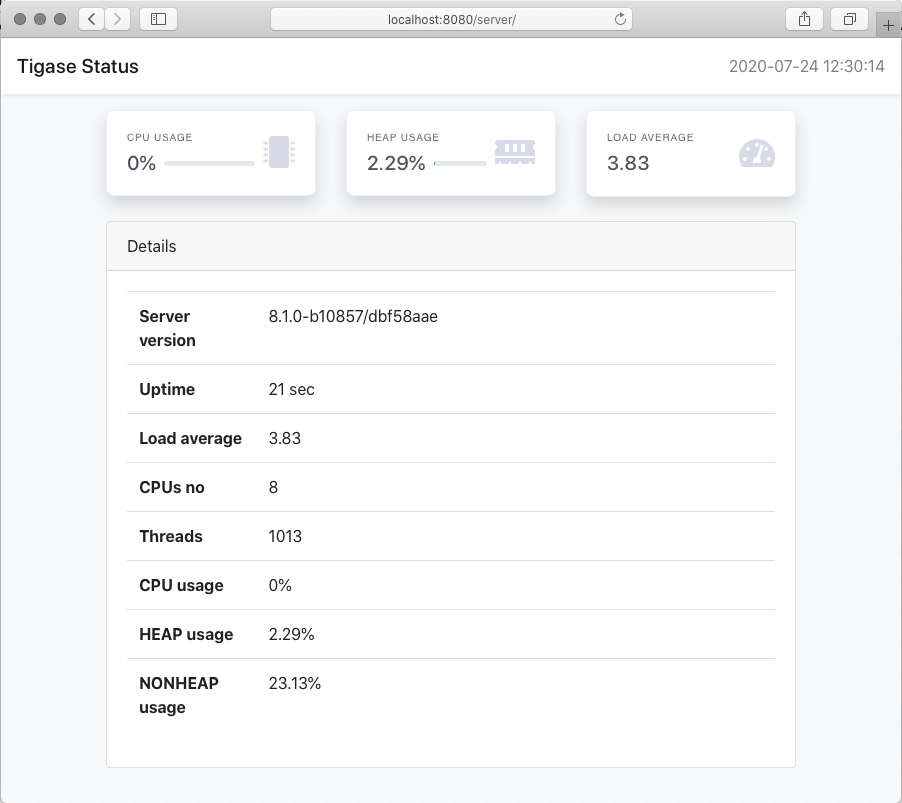Click the uptime value 21 sec

292,389
